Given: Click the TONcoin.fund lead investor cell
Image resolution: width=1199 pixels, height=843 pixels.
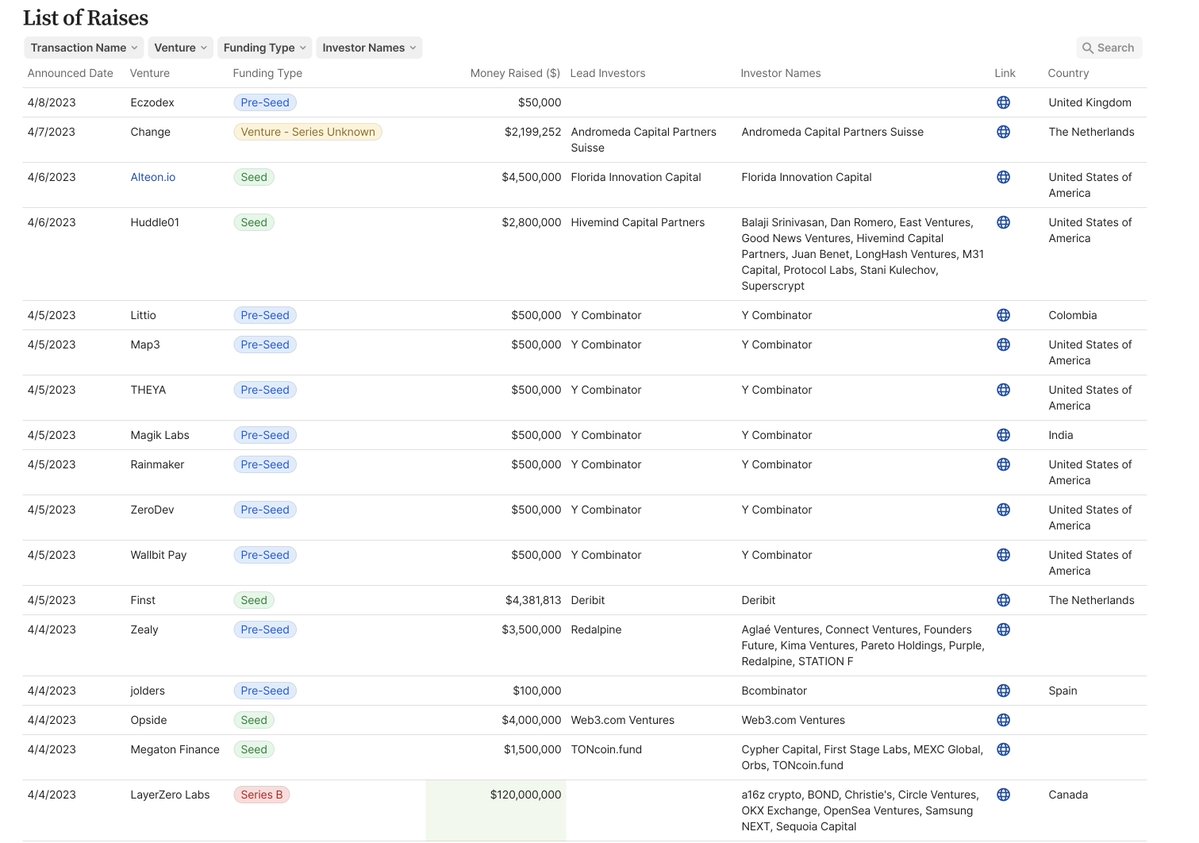Looking at the screenshot, I should click(606, 750).
